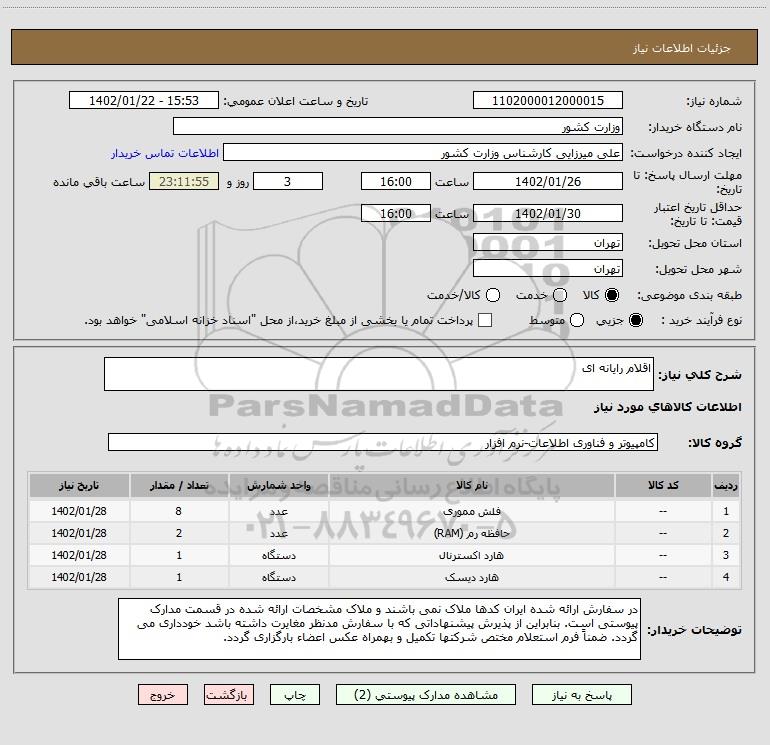Click the ردیف column header
The height and width of the screenshot is (745, 770).
726,485
